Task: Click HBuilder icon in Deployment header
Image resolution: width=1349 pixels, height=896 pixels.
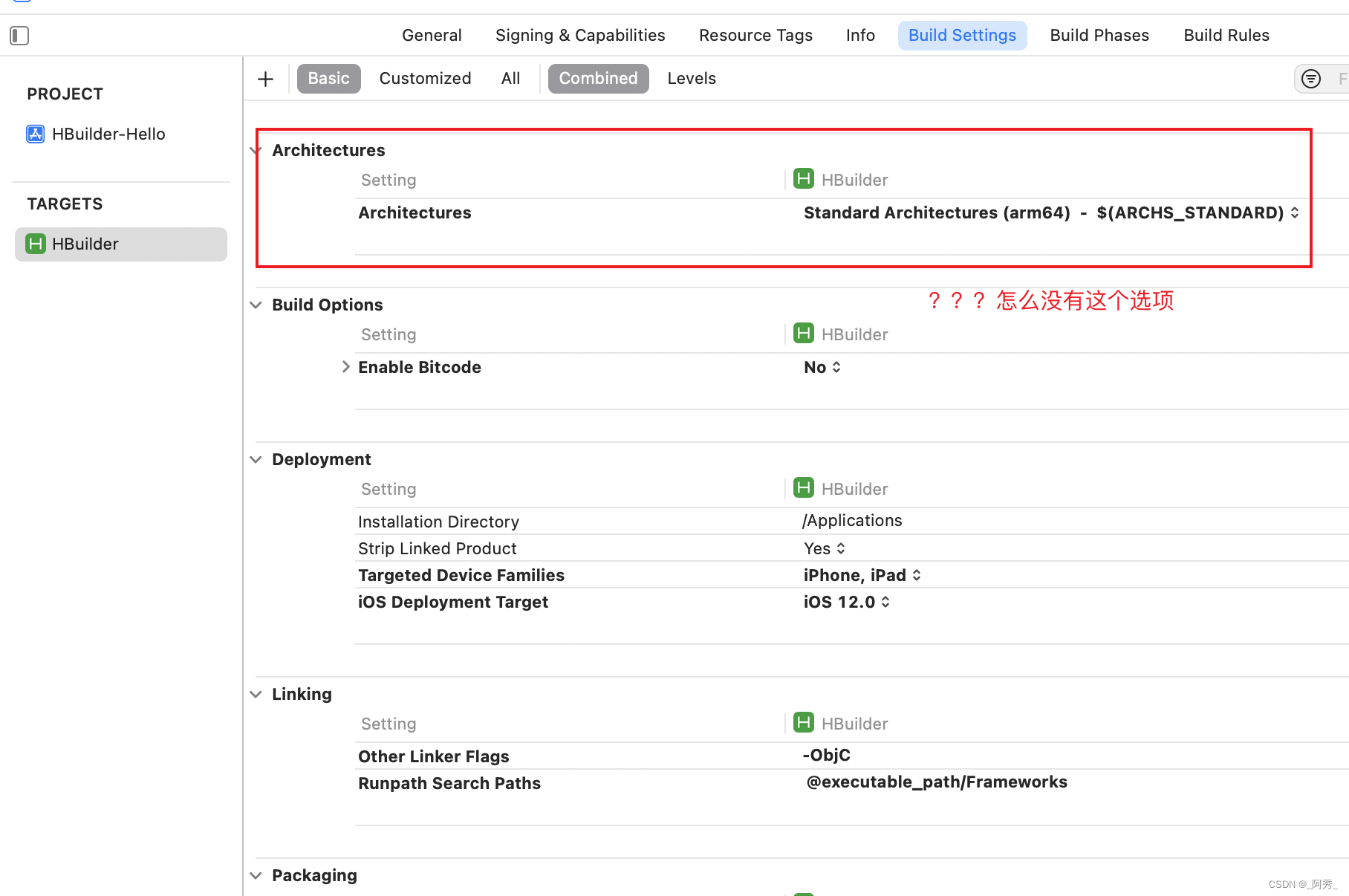Action: (804, 488)
